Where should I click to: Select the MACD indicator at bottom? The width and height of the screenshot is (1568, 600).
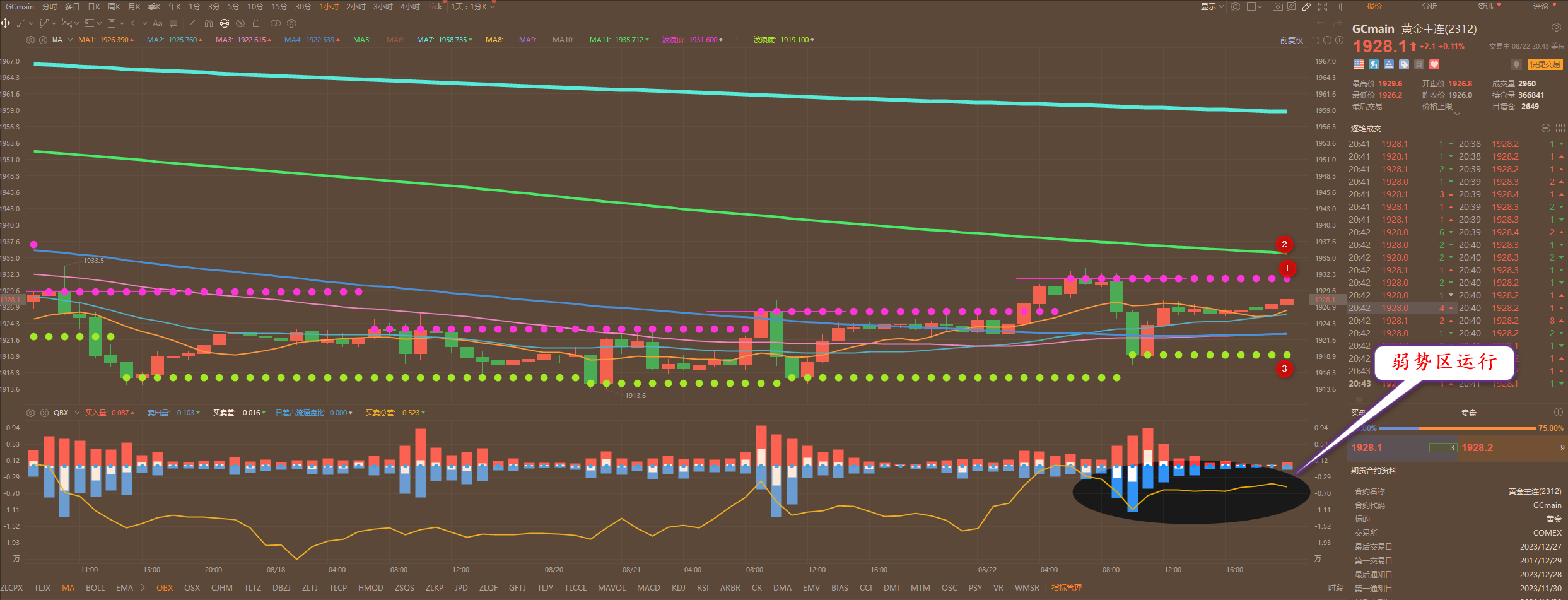tap(648, 587)
